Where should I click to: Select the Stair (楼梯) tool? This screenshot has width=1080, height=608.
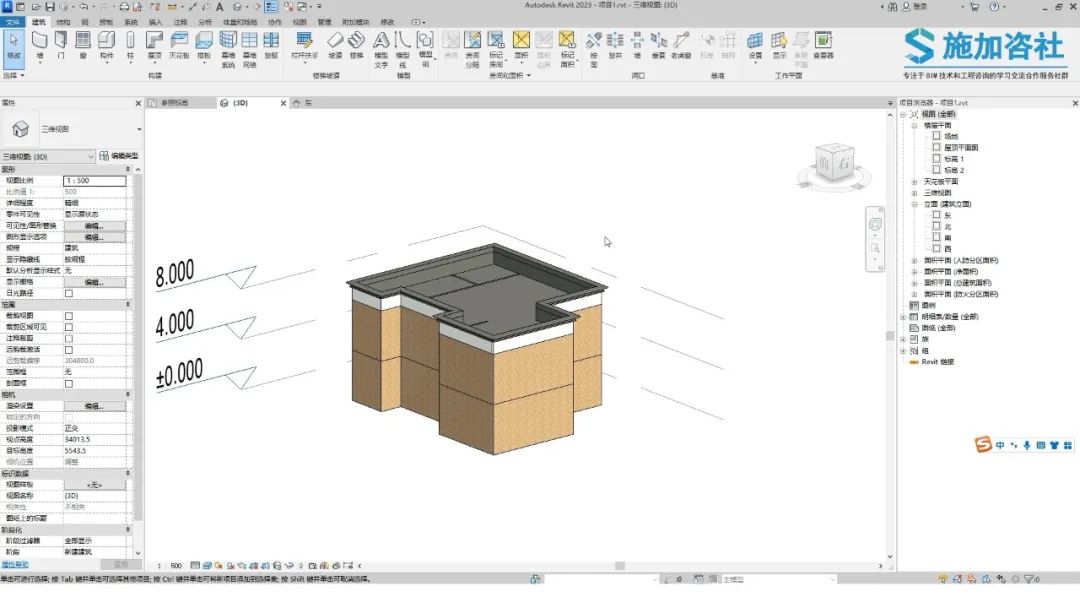tap(356, 45)
